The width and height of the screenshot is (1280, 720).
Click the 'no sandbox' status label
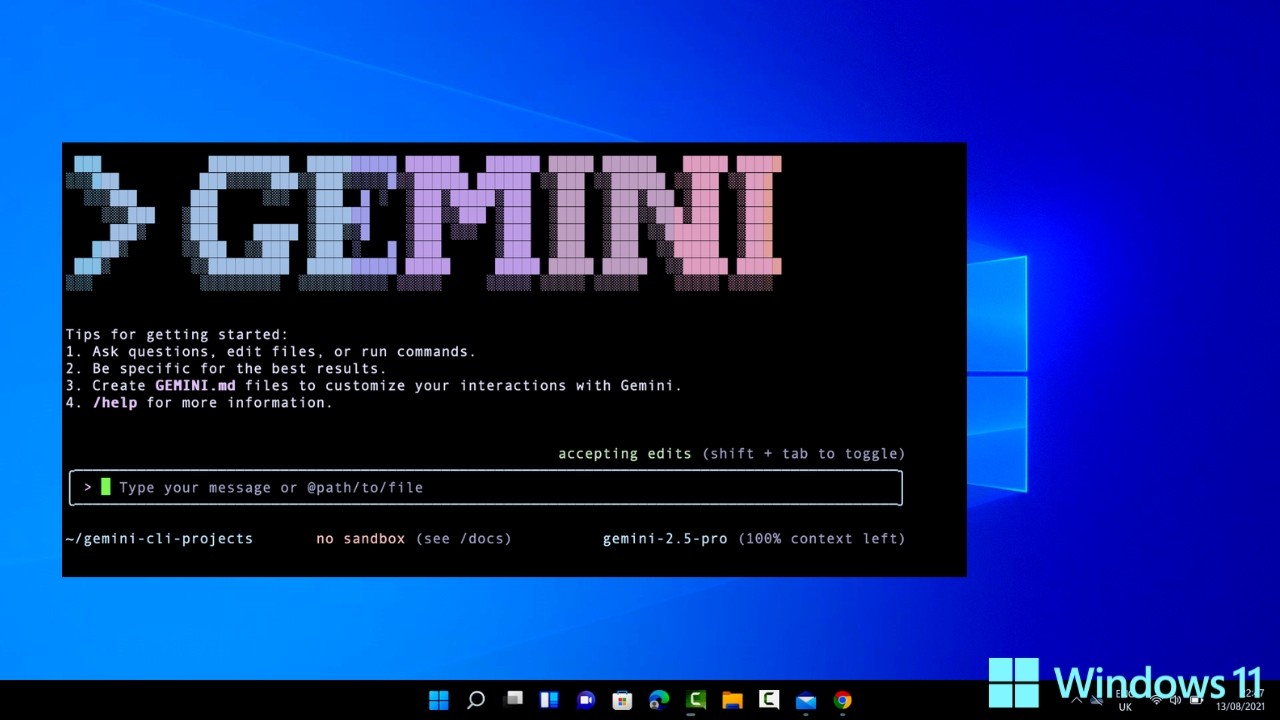click(x=361, y=539)
